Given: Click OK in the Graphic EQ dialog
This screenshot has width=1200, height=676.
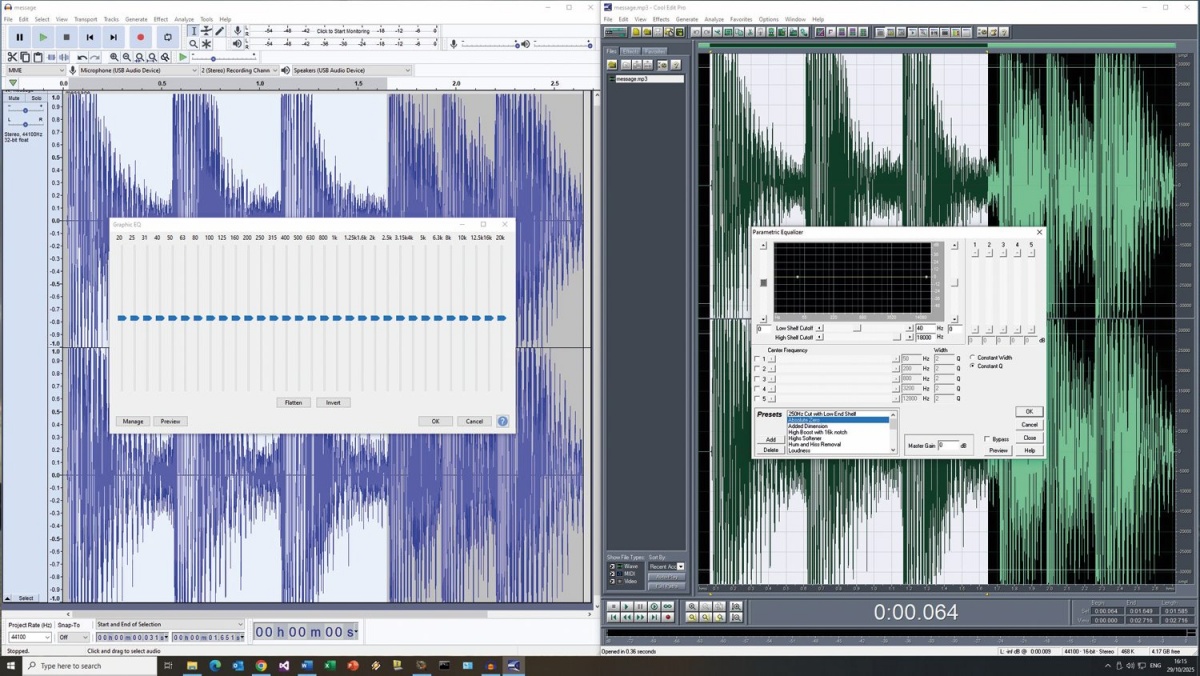Looking at the screenshot, I should pyautogui.click(x=435, y=421).
